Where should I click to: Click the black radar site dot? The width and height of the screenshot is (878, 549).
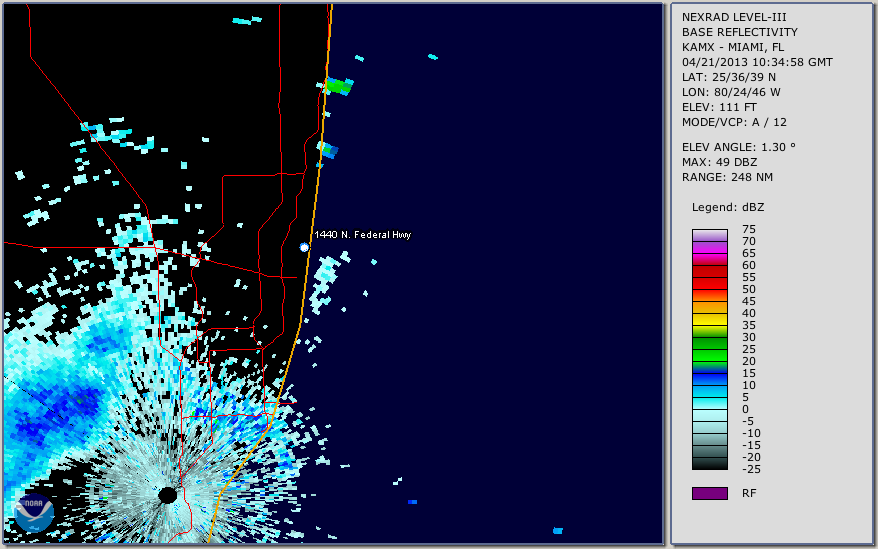pos(167,495)
